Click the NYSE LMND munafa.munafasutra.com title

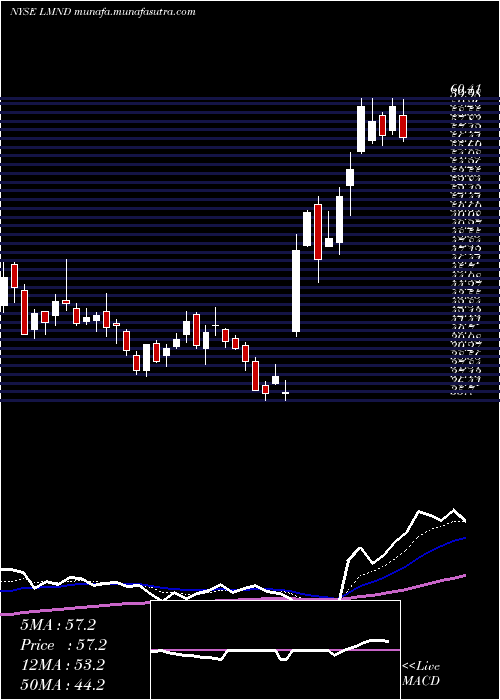103,12
